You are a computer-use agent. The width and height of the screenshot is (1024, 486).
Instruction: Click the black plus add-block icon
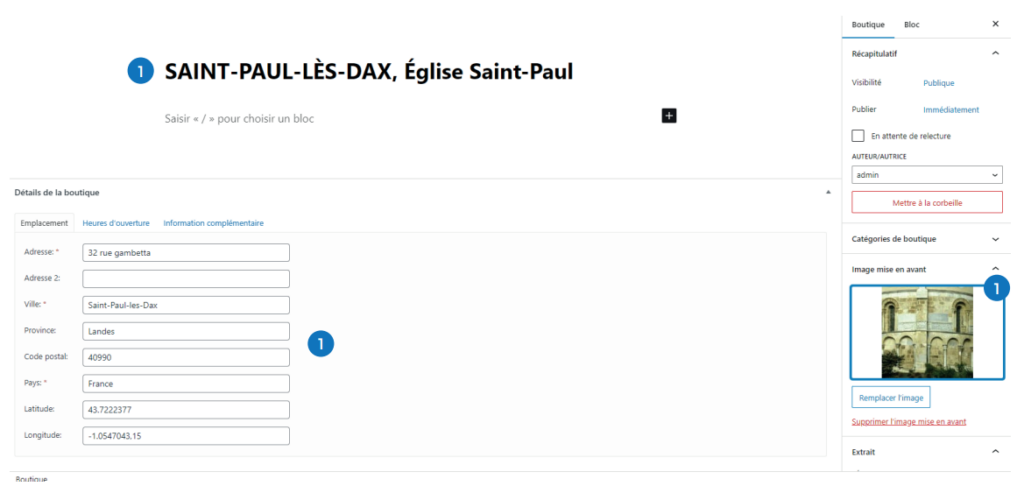click(x=669, y=116)
